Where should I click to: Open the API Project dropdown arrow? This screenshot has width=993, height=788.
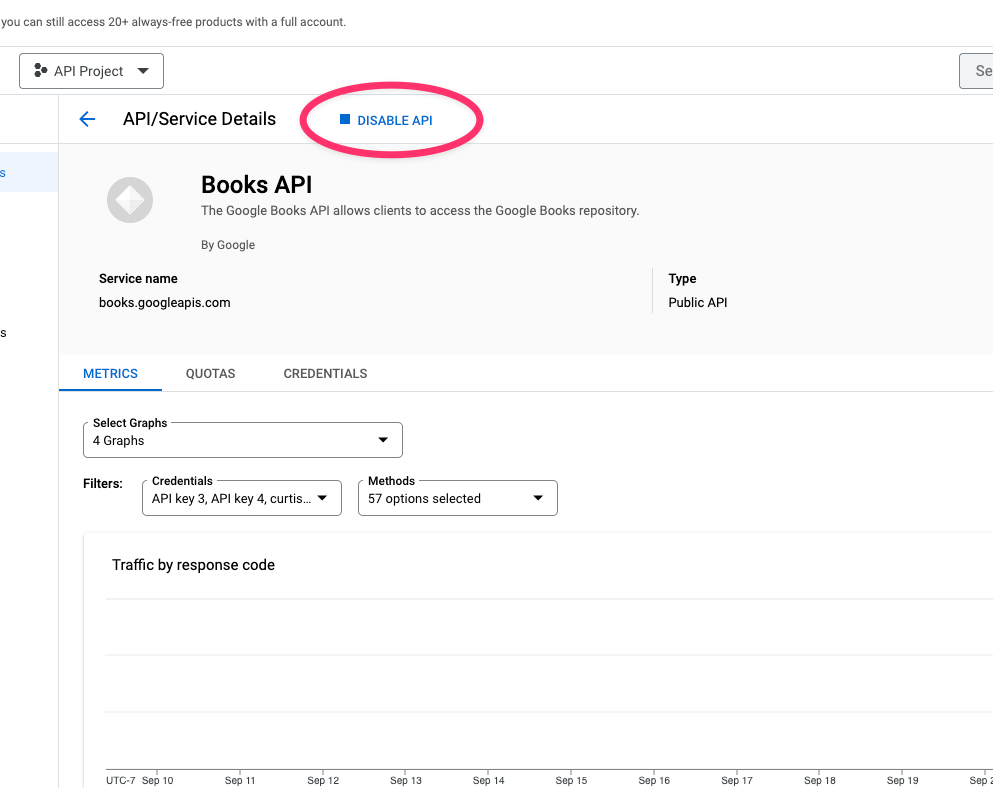[143, 71]
